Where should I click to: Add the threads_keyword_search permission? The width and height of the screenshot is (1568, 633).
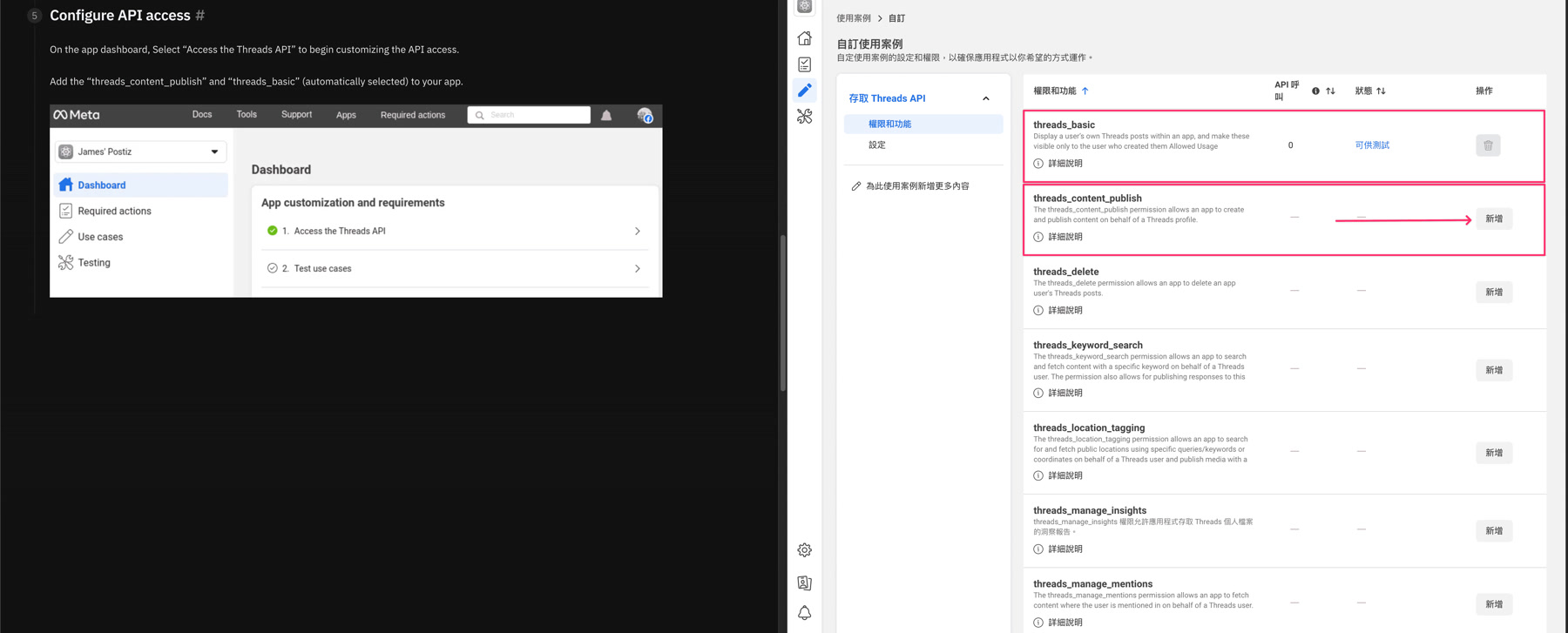(x=1494, y=370)
